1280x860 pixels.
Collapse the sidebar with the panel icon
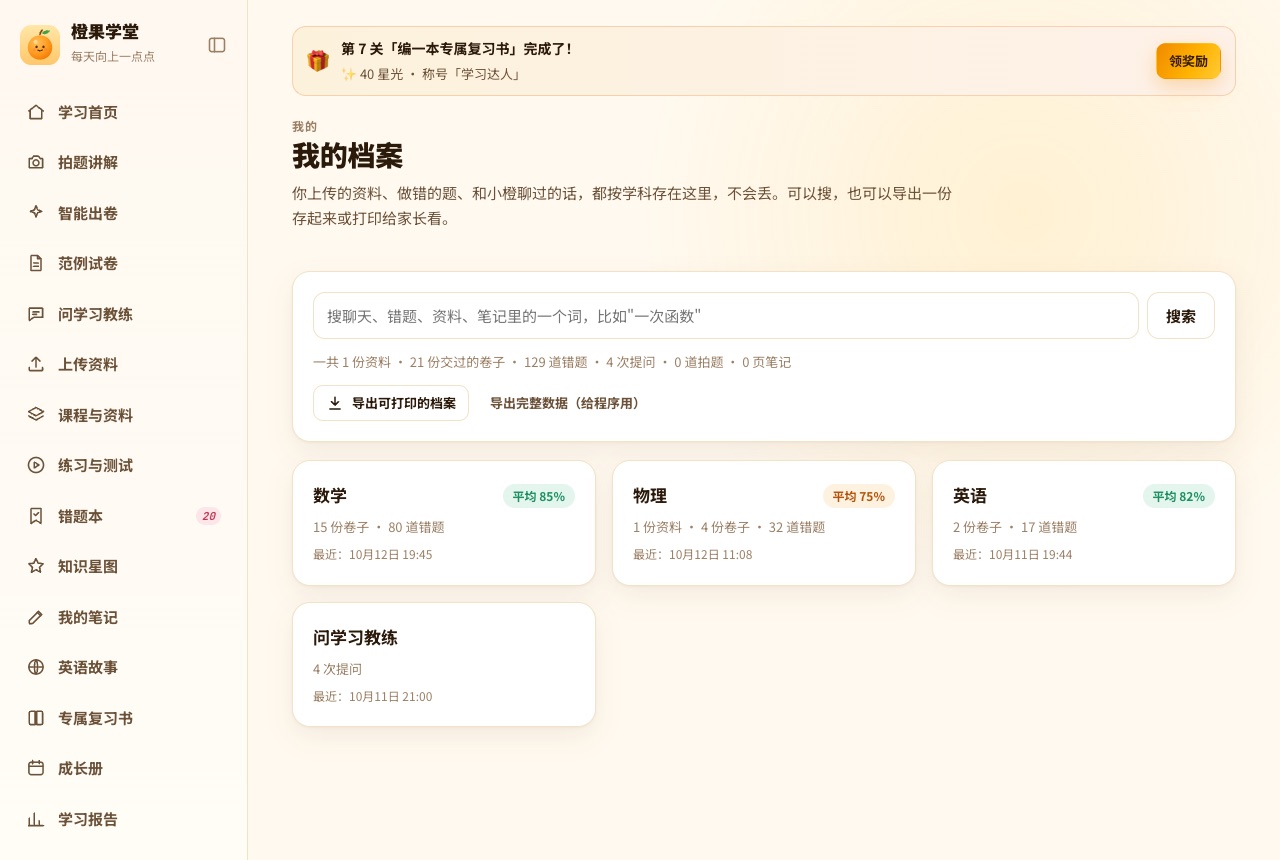pos(217,45)
